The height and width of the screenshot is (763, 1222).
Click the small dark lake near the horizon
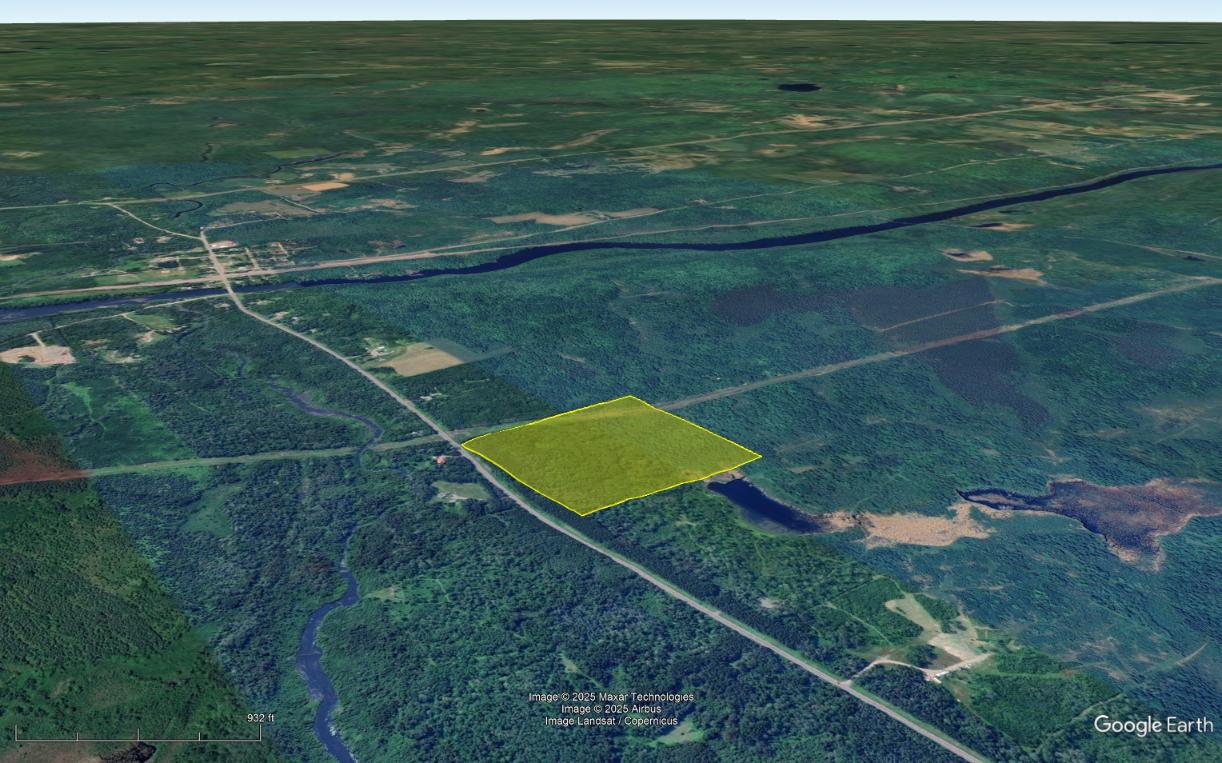click(798, 87)
